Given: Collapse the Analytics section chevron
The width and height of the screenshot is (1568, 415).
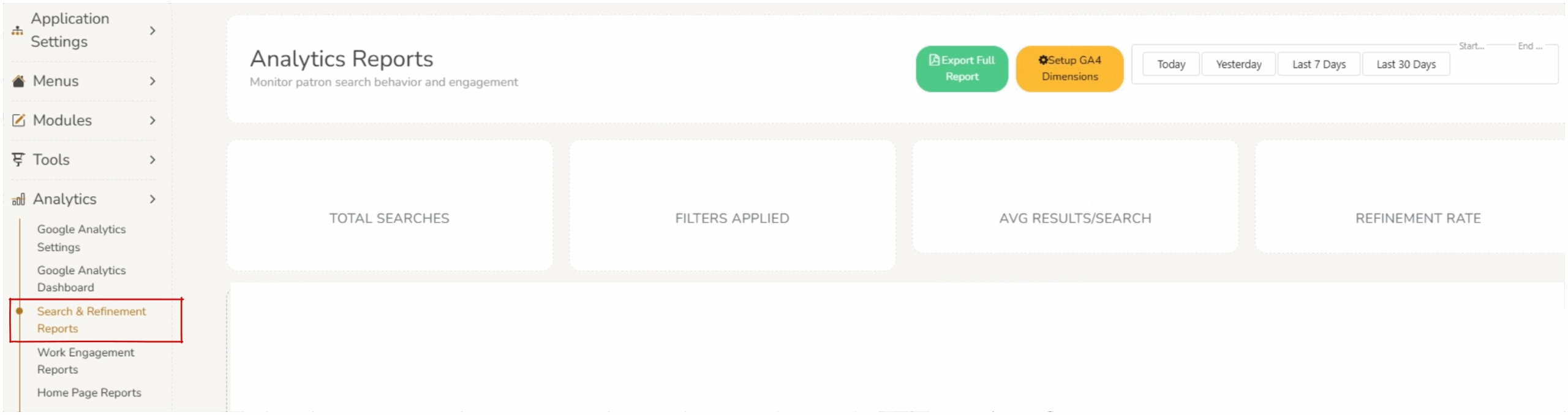Looking at the screenshot, I should [153, 199].
